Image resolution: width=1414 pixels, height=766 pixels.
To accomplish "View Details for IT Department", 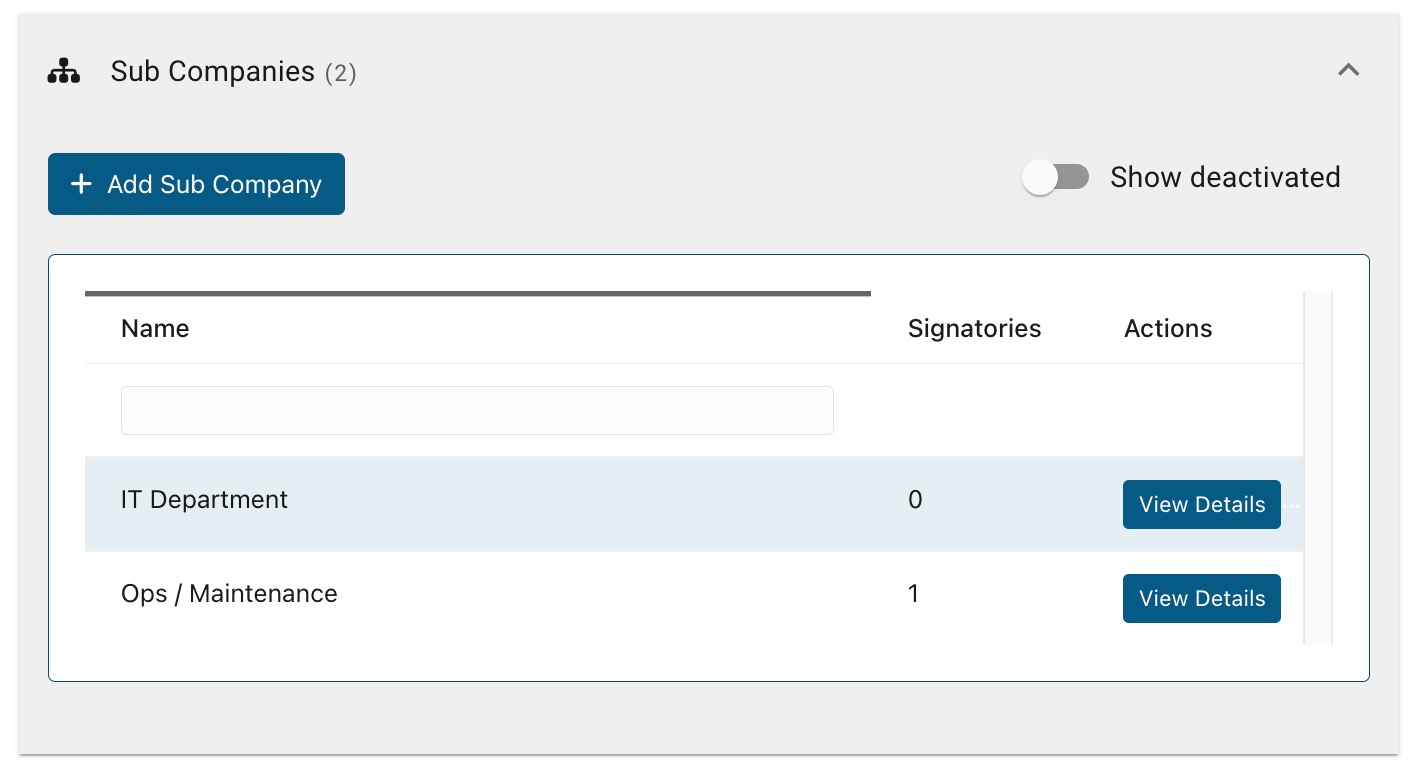I will [x=1201, y=504].
